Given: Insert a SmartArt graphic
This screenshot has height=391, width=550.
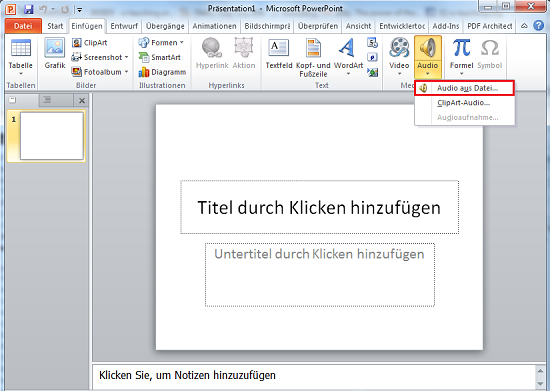Looking at the screenshot, I should pos(160,57).
